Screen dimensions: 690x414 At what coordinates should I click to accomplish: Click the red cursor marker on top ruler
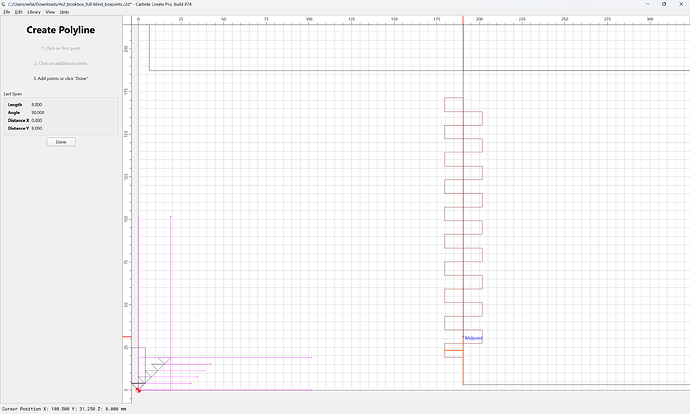tap(463, 20)
